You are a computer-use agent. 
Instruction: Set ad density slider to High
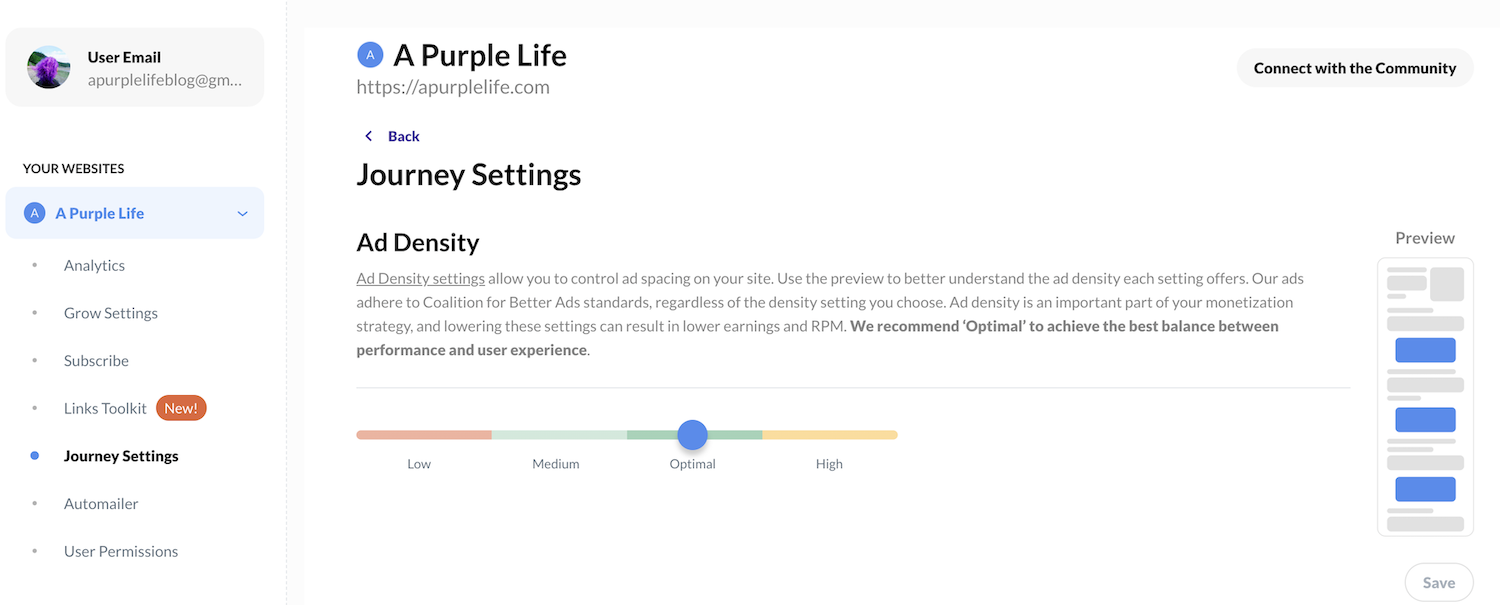(x=830, y=435)
